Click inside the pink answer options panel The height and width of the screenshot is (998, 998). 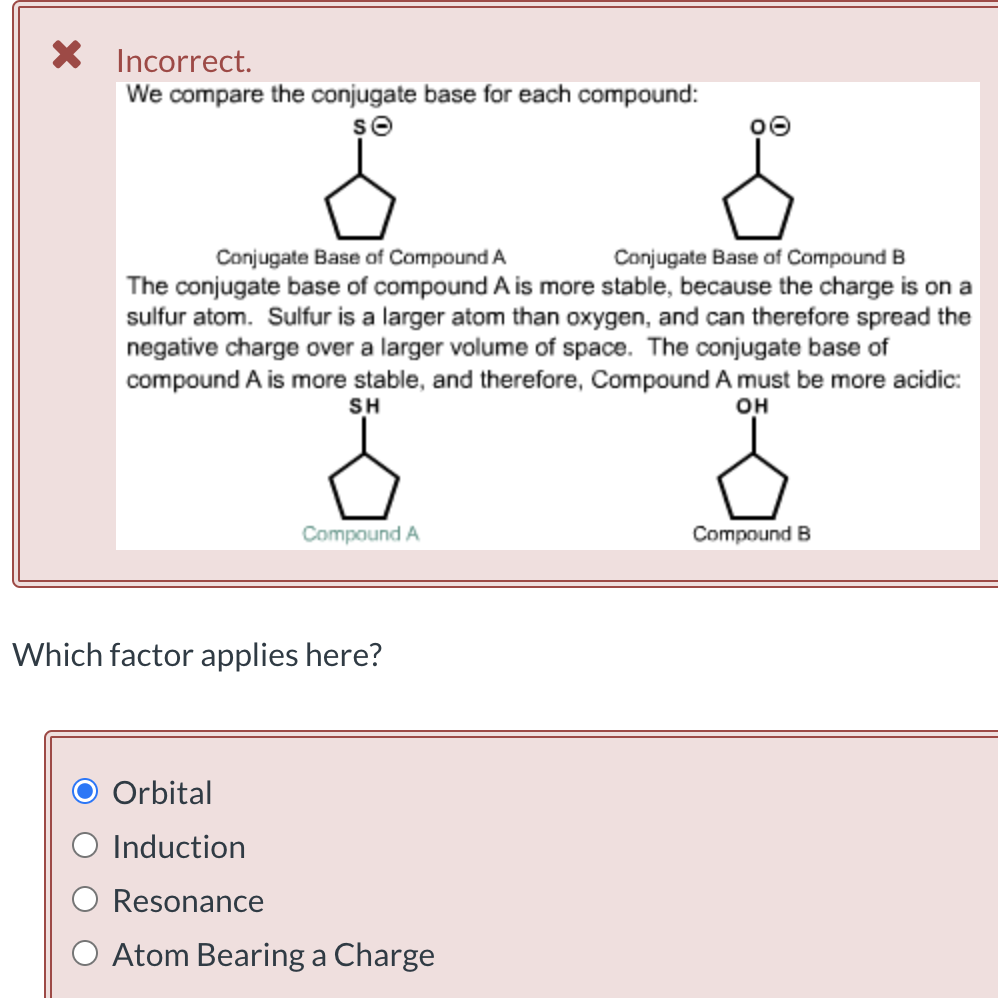coord(600,870)
